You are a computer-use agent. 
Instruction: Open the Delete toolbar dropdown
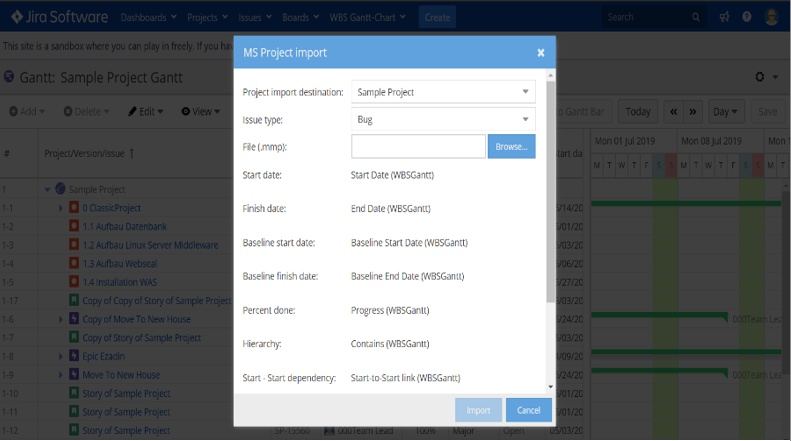(86, 112)
